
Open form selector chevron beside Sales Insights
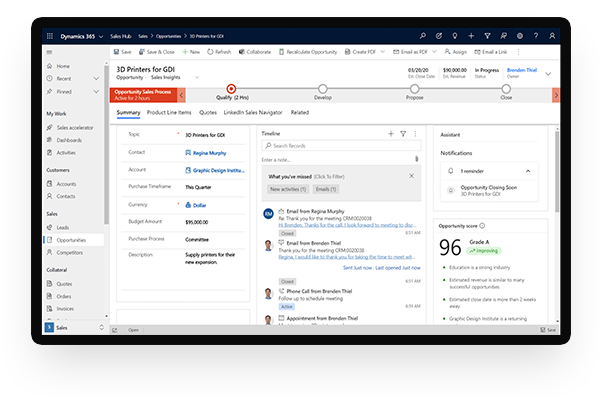[x=197, y=77]
